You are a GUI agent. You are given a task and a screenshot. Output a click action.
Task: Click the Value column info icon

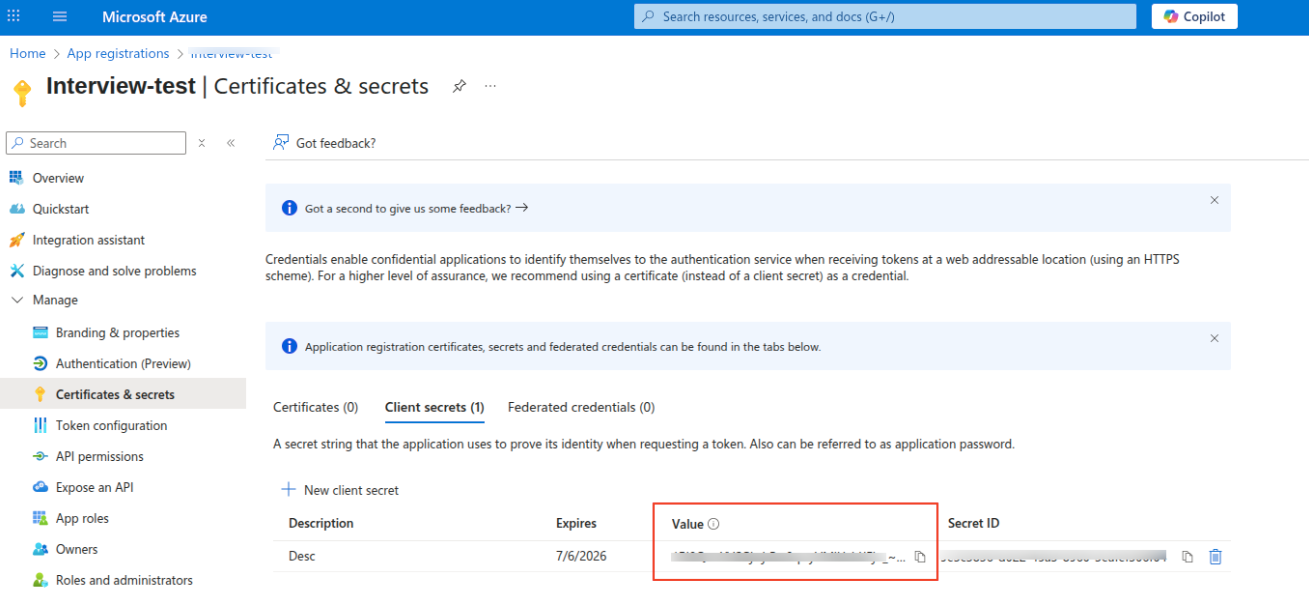pos(714,524)
